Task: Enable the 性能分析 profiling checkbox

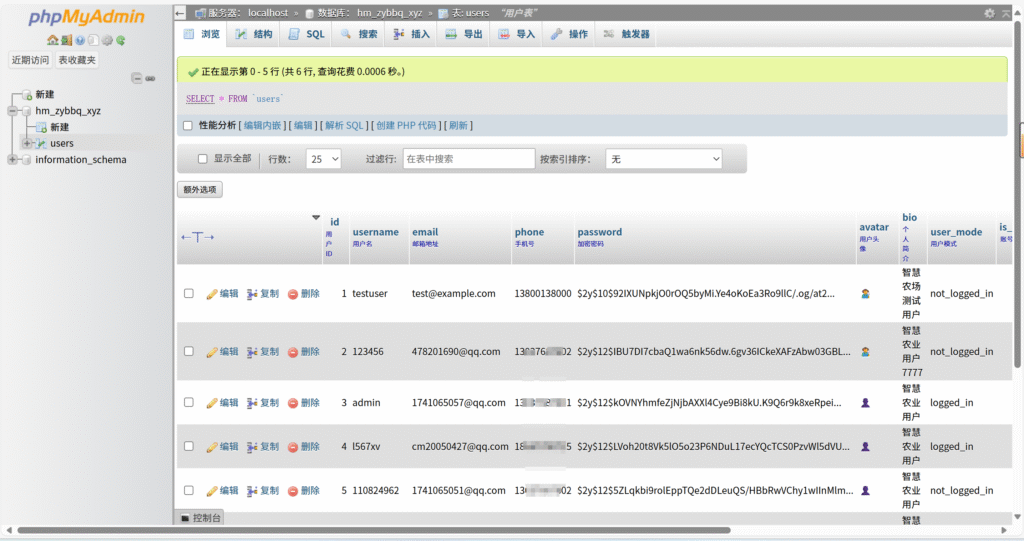Action: click(x=187, y=126)
